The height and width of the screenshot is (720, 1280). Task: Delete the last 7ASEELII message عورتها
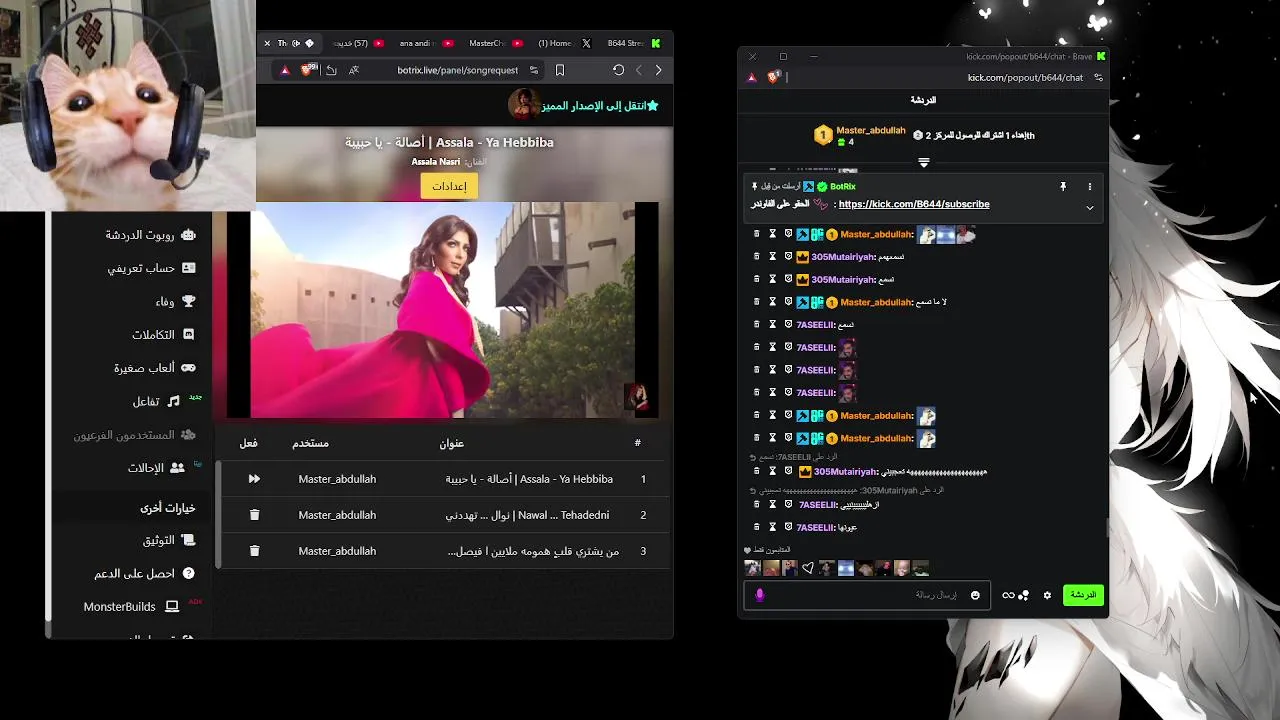pos(757,527)
